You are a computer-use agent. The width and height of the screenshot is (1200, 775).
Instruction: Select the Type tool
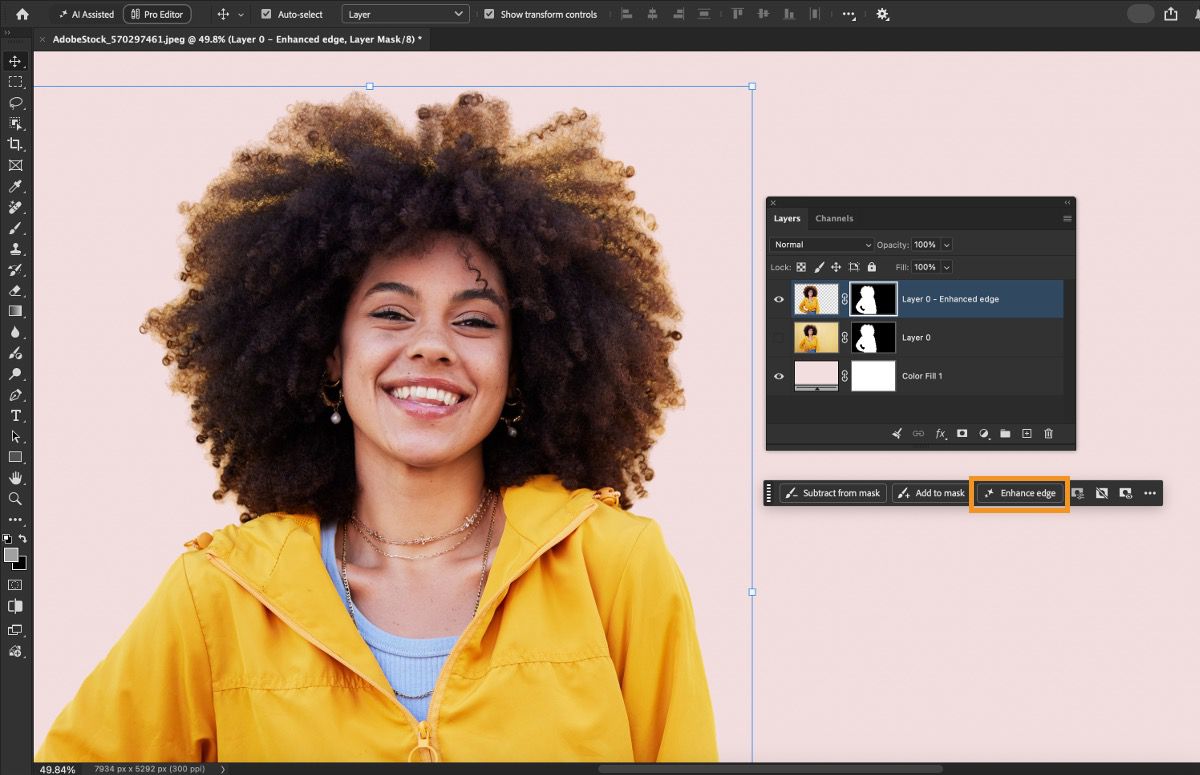tap(15, 416)
